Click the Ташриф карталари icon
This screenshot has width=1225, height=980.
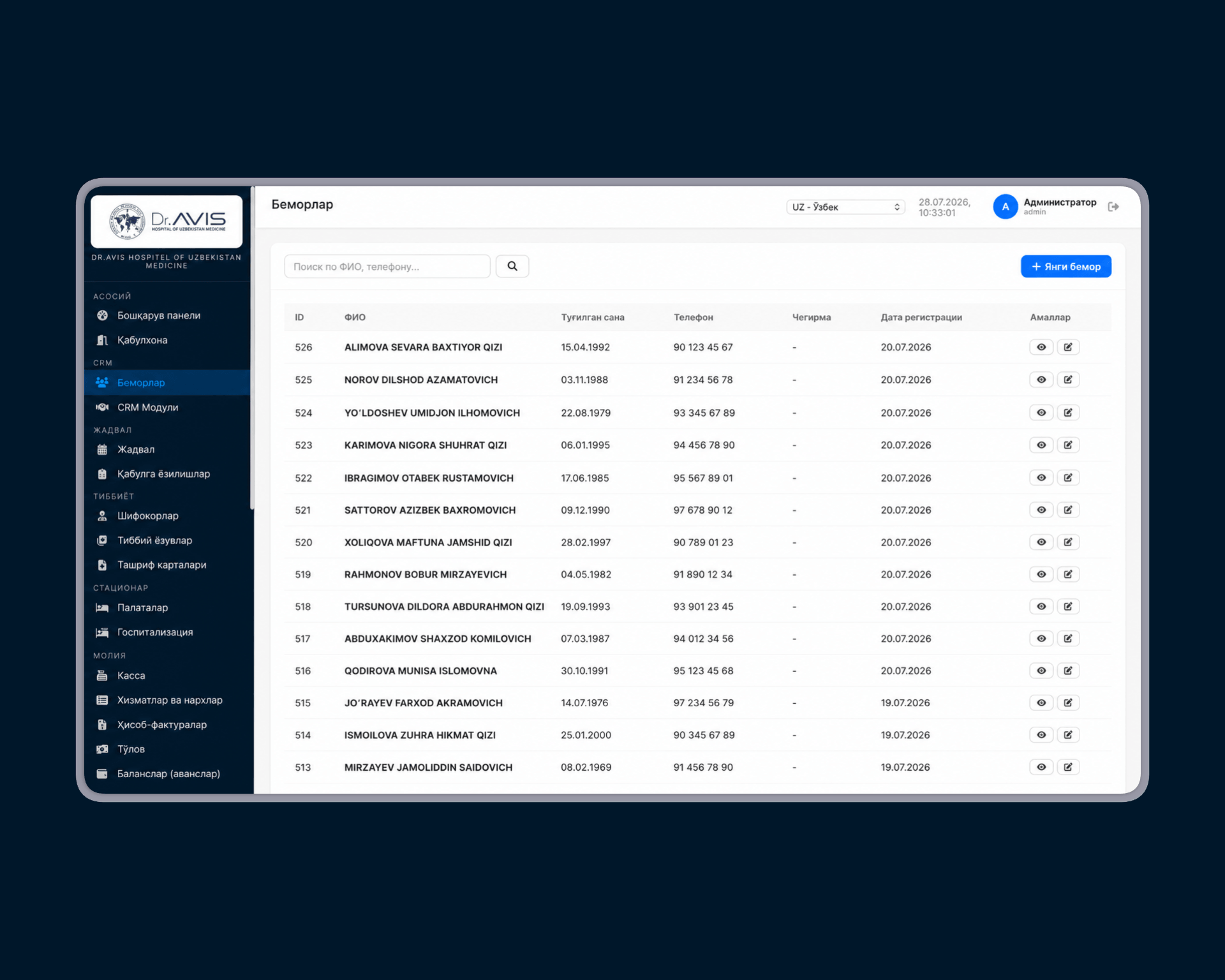click(102, 565)
